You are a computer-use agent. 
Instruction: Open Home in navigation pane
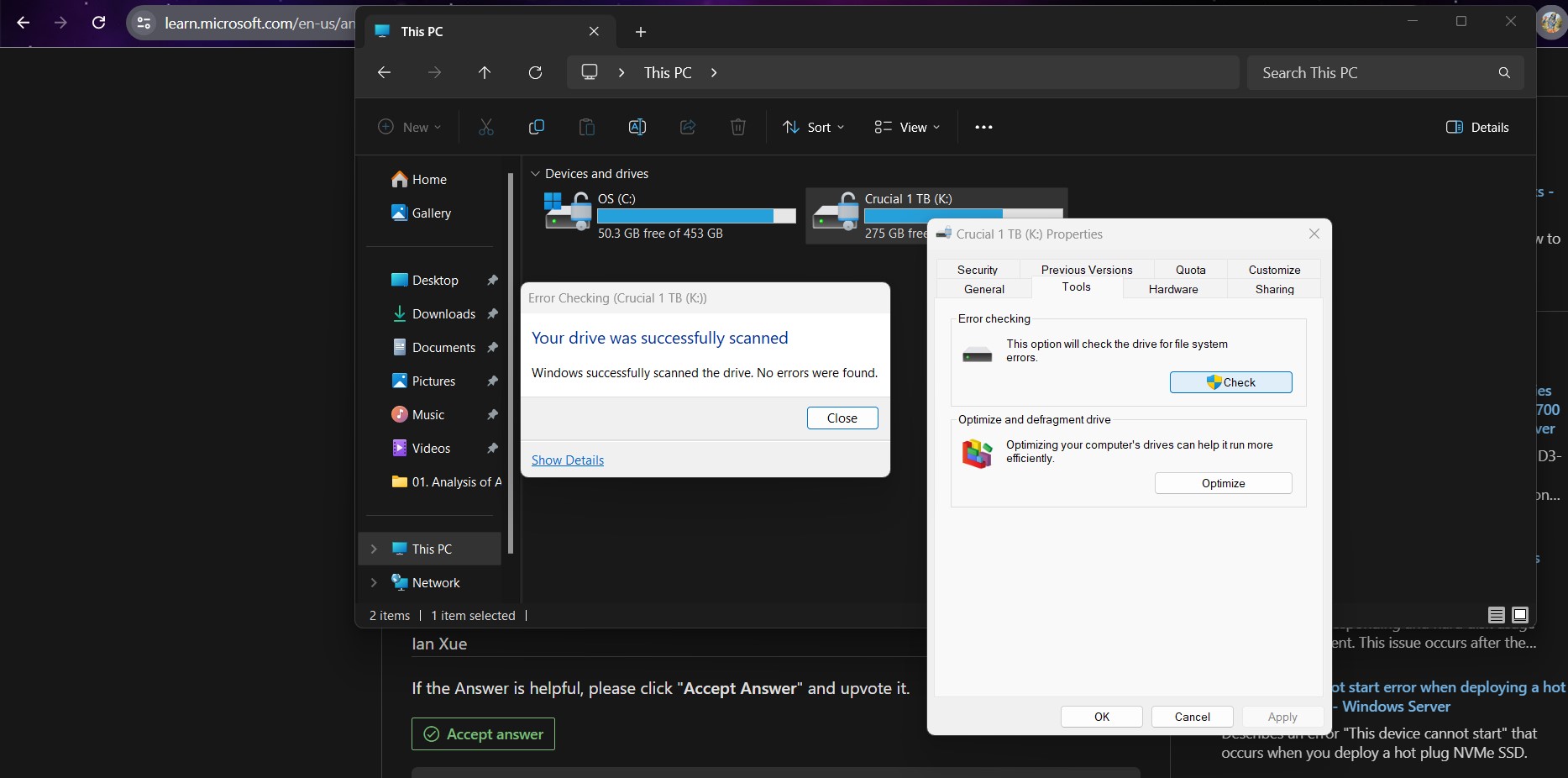[418, 179]
